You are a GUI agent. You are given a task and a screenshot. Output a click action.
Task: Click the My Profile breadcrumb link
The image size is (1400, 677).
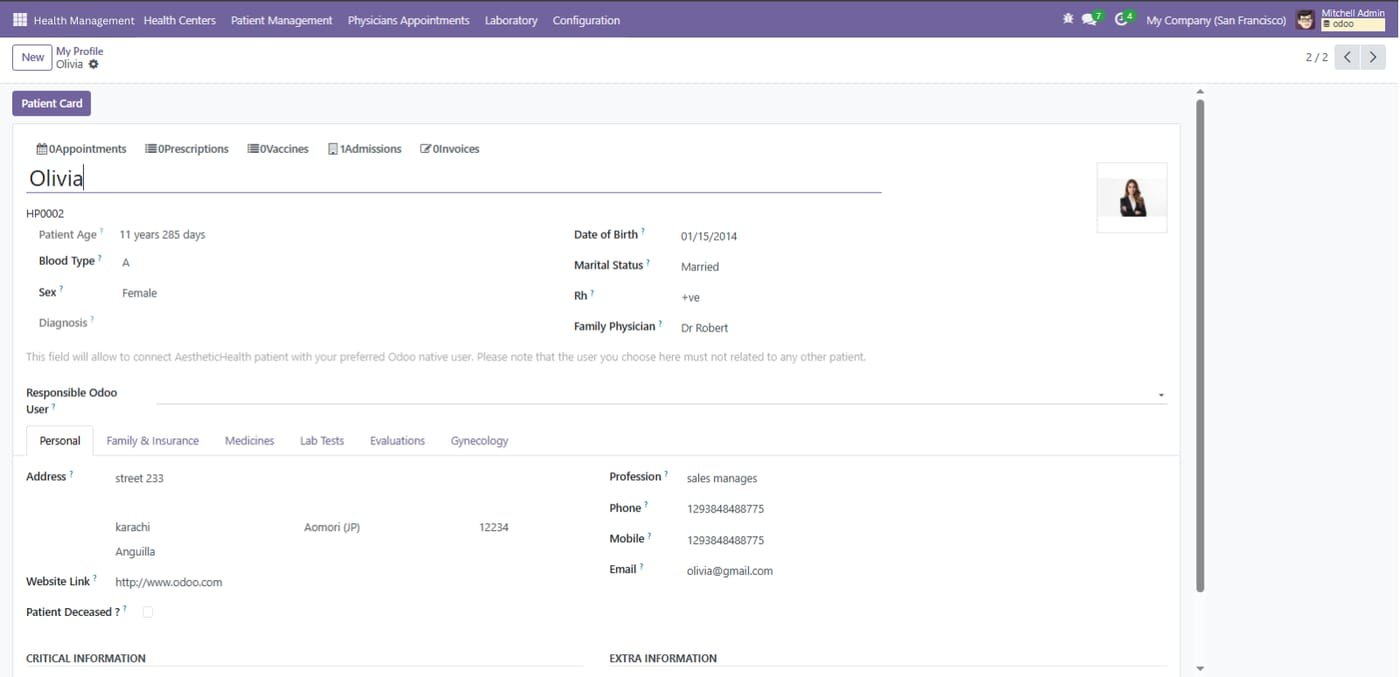[x=80, y=51]
